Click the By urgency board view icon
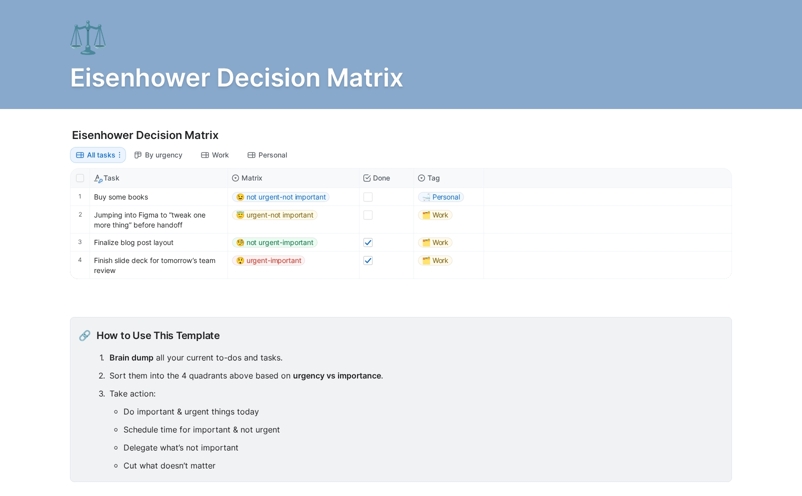This screenshot has height=496, width=802. pos(138,155)
